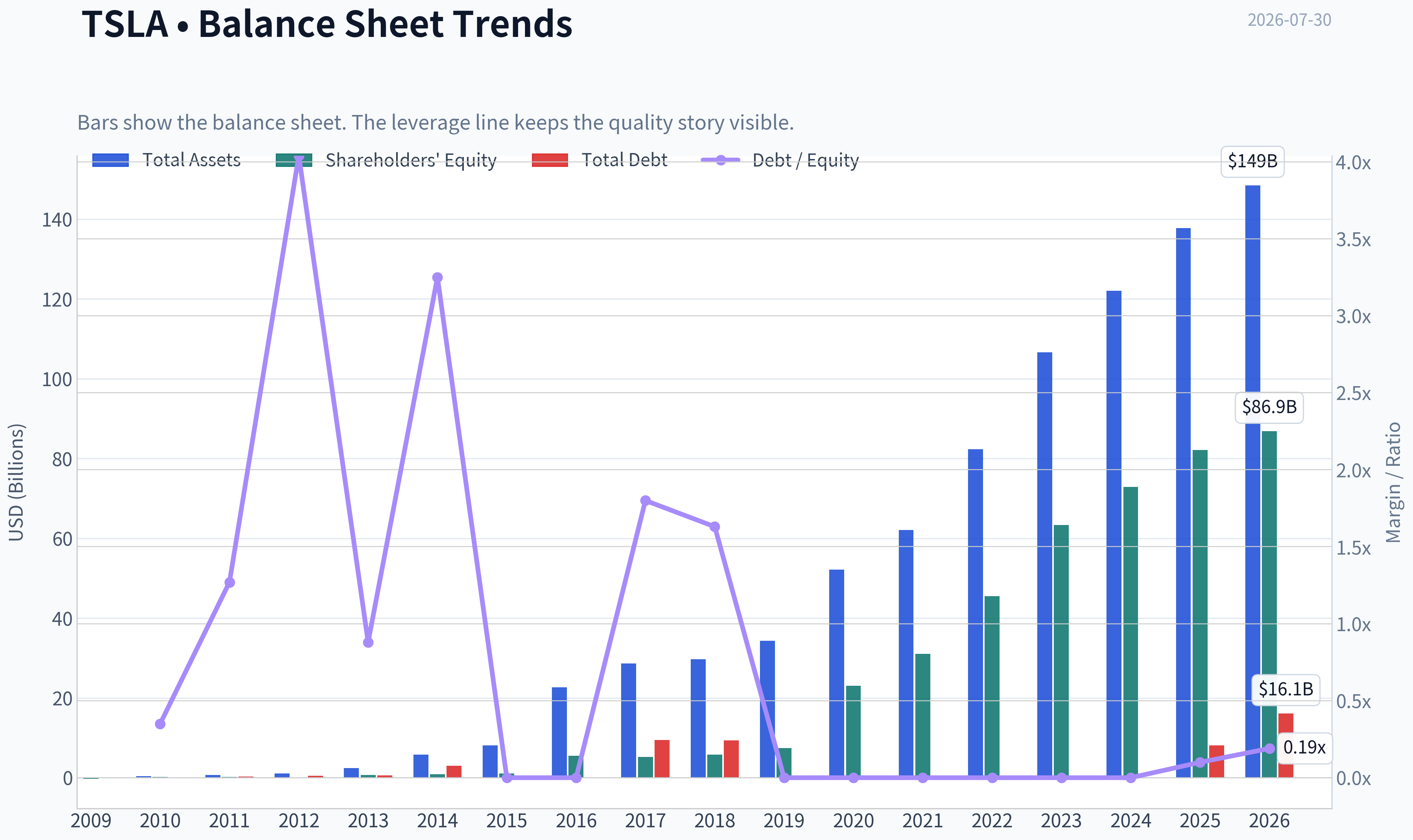
Task: Click the purple Debt / Equity legend marker
Action: click(x=720, y=160)
